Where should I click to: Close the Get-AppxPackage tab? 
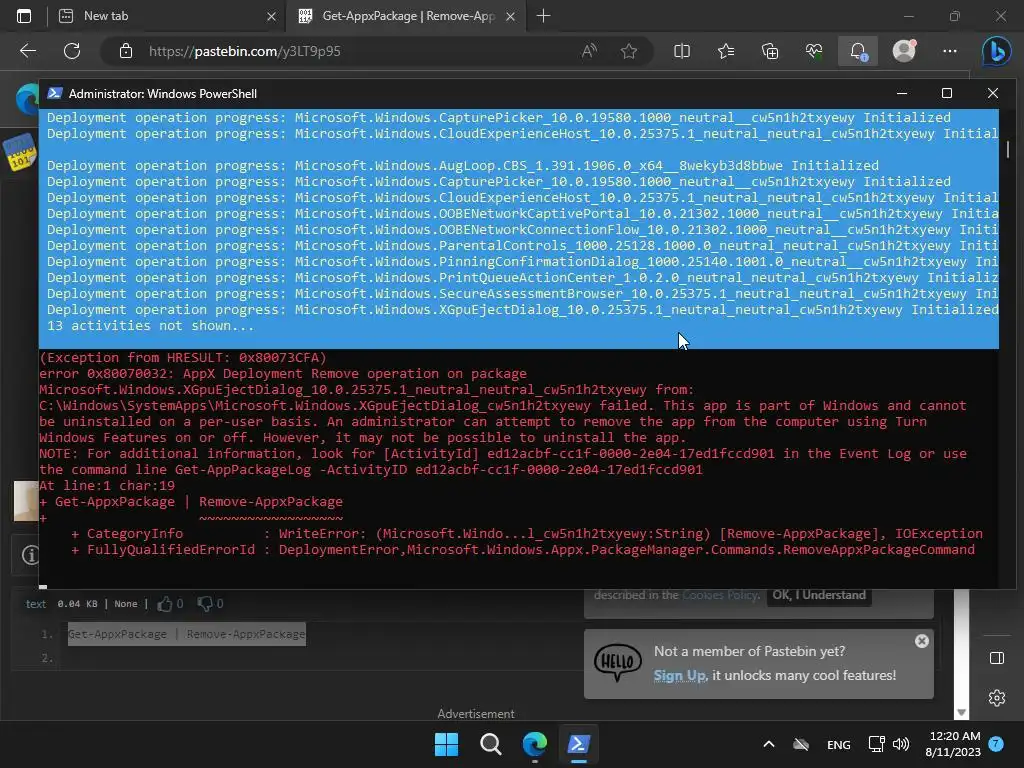pos(511,16)
